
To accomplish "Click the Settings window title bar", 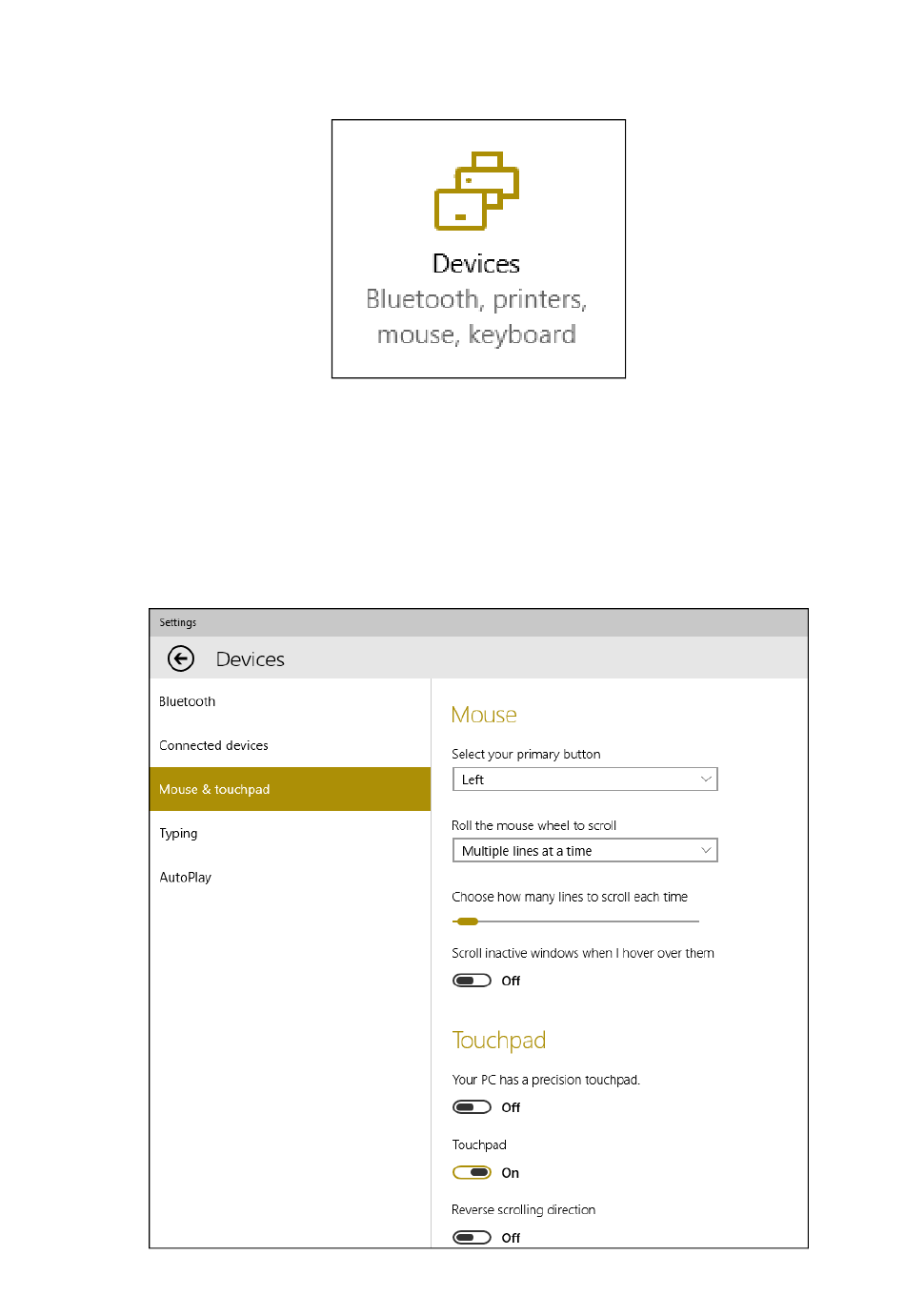I will (x=478, y=622).
